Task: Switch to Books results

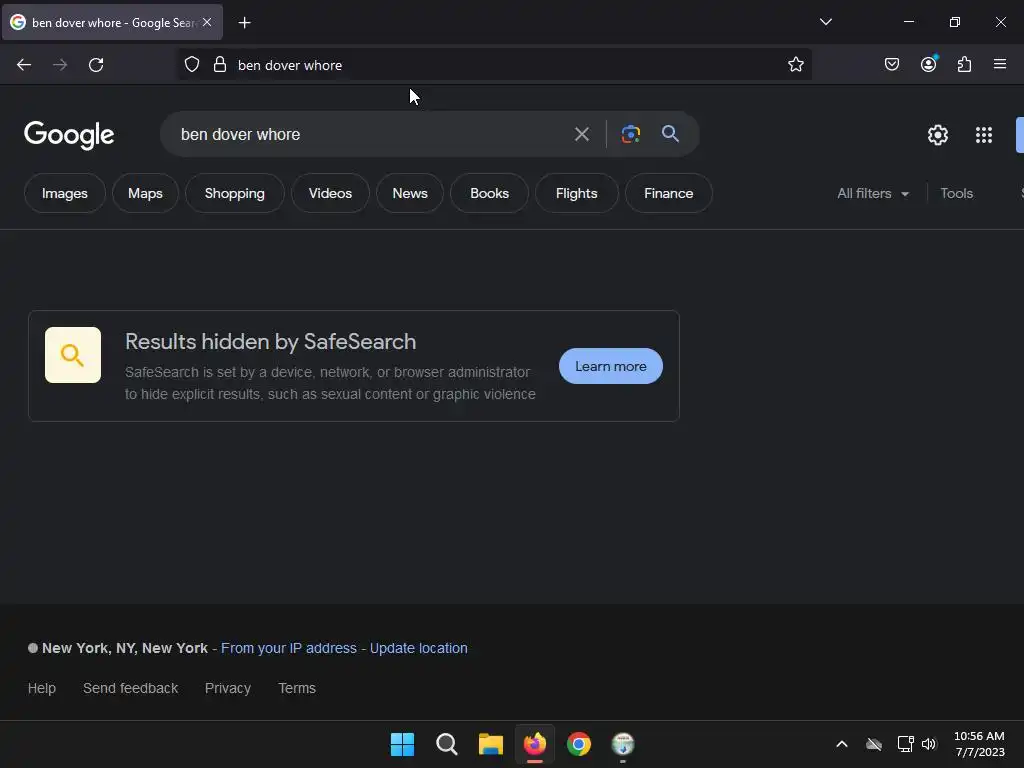Action: coord(489,193)
